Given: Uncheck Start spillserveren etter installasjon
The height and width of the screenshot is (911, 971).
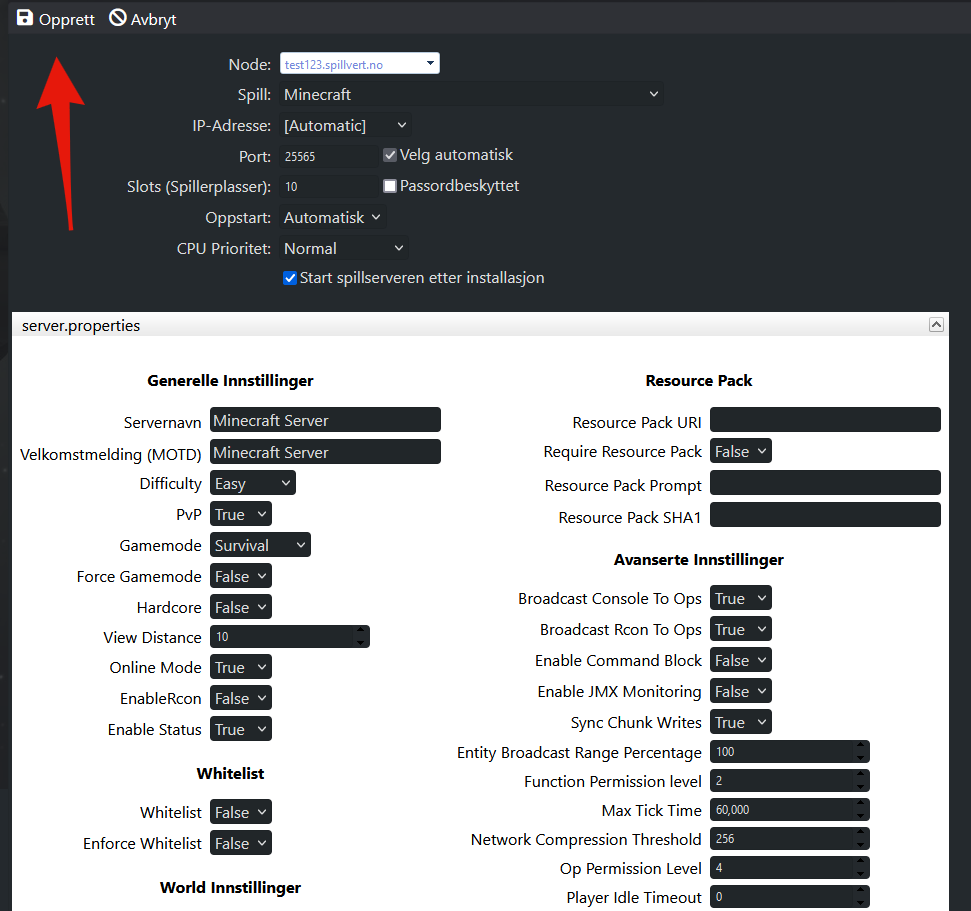Looking at the screenshot, I should (x=290, y=278).
